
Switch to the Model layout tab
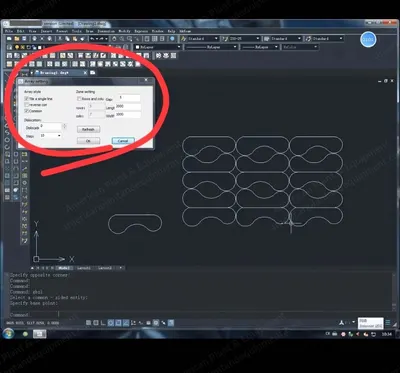pyautogui.click(x=65, y=268)
